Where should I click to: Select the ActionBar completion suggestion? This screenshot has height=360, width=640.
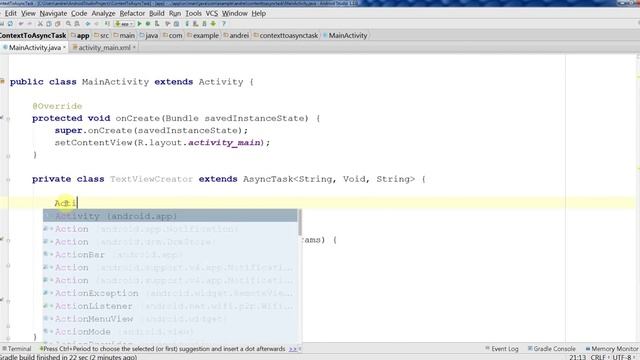coord(170,255)
